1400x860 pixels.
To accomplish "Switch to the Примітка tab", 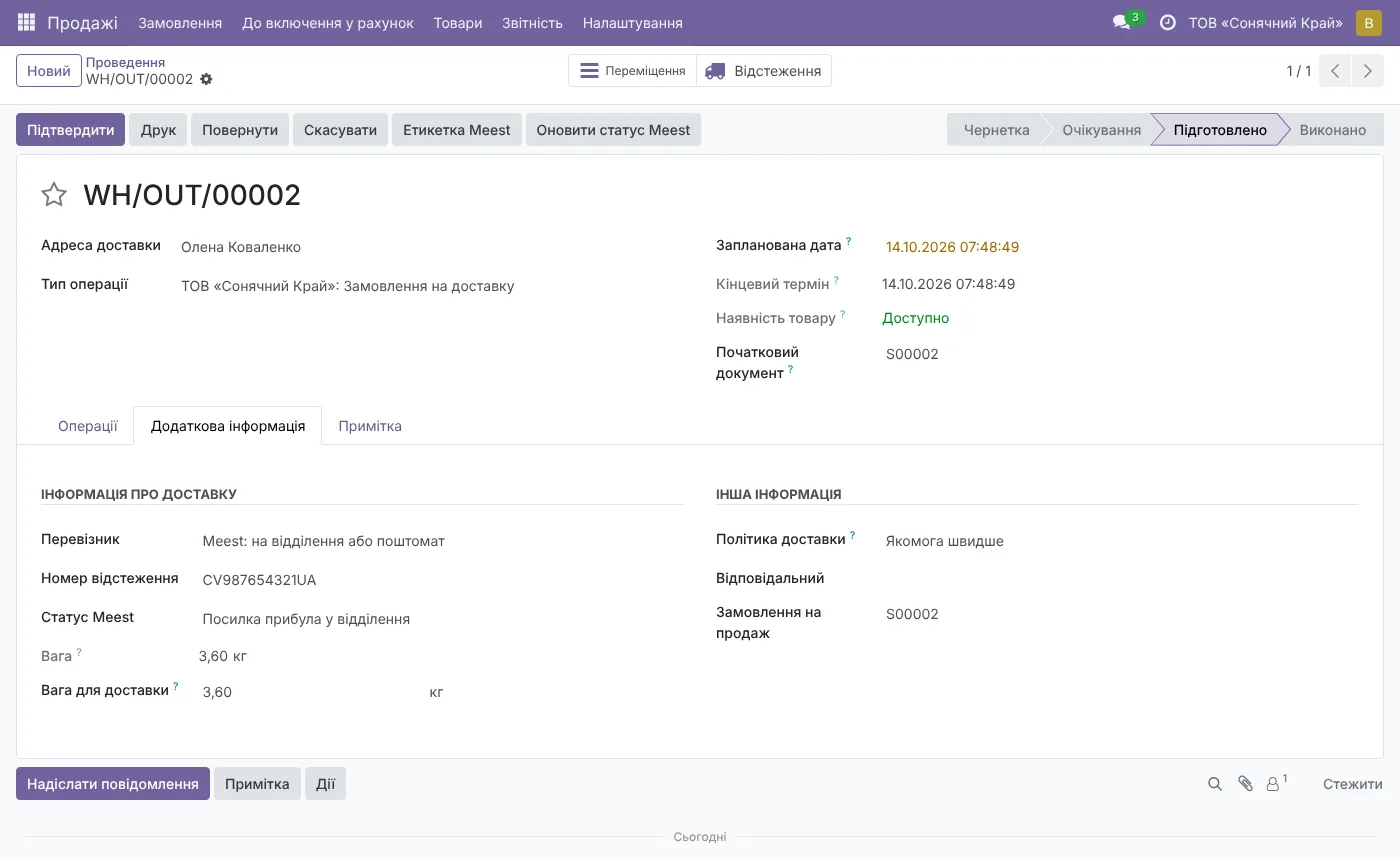I will [x=370, y=426].
